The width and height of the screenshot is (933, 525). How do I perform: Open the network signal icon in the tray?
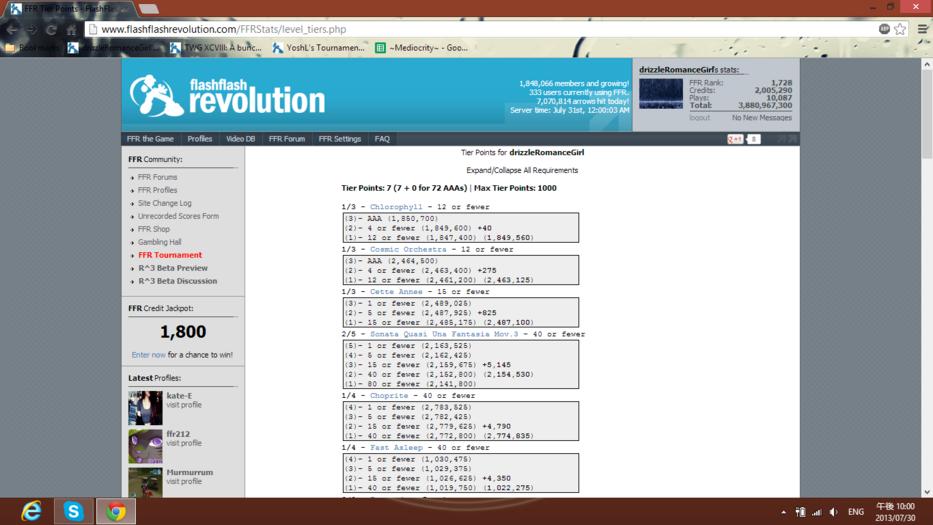817,512
